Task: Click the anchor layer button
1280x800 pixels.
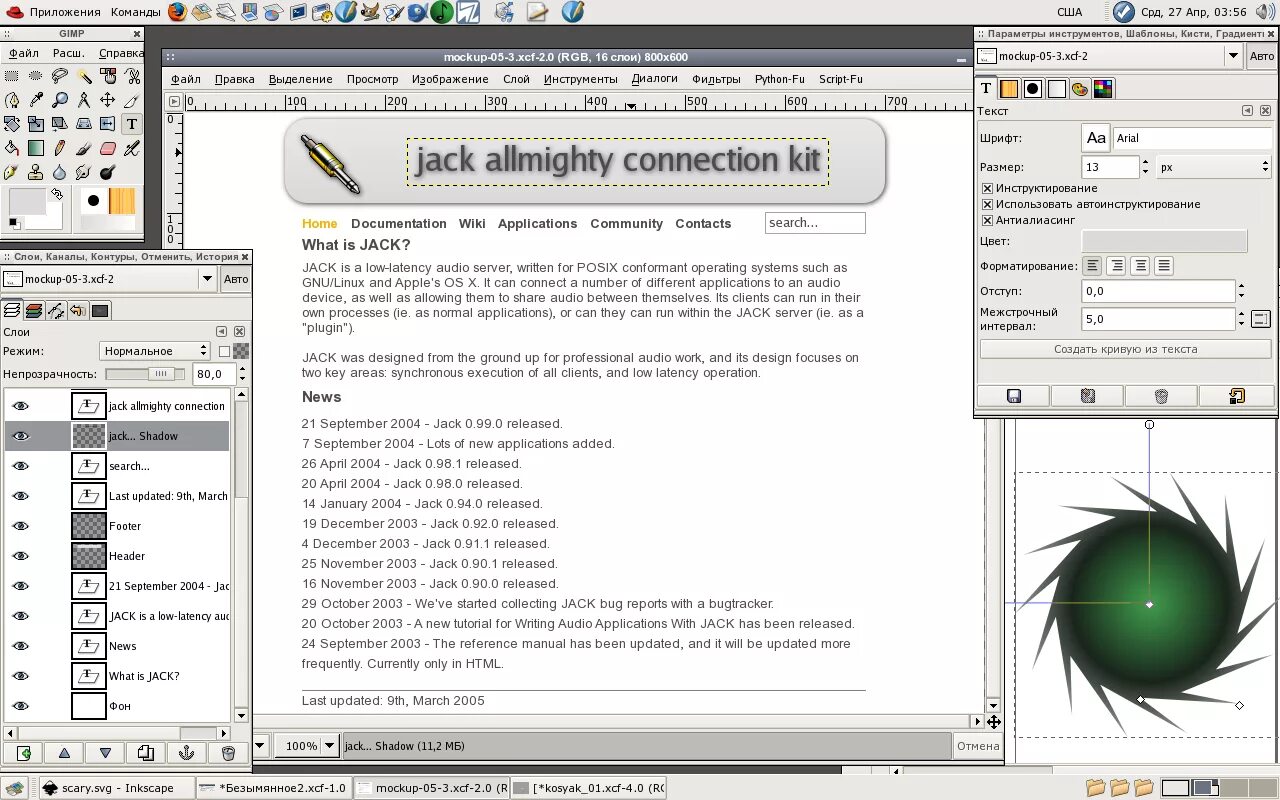Action: [x=186, y=753]
